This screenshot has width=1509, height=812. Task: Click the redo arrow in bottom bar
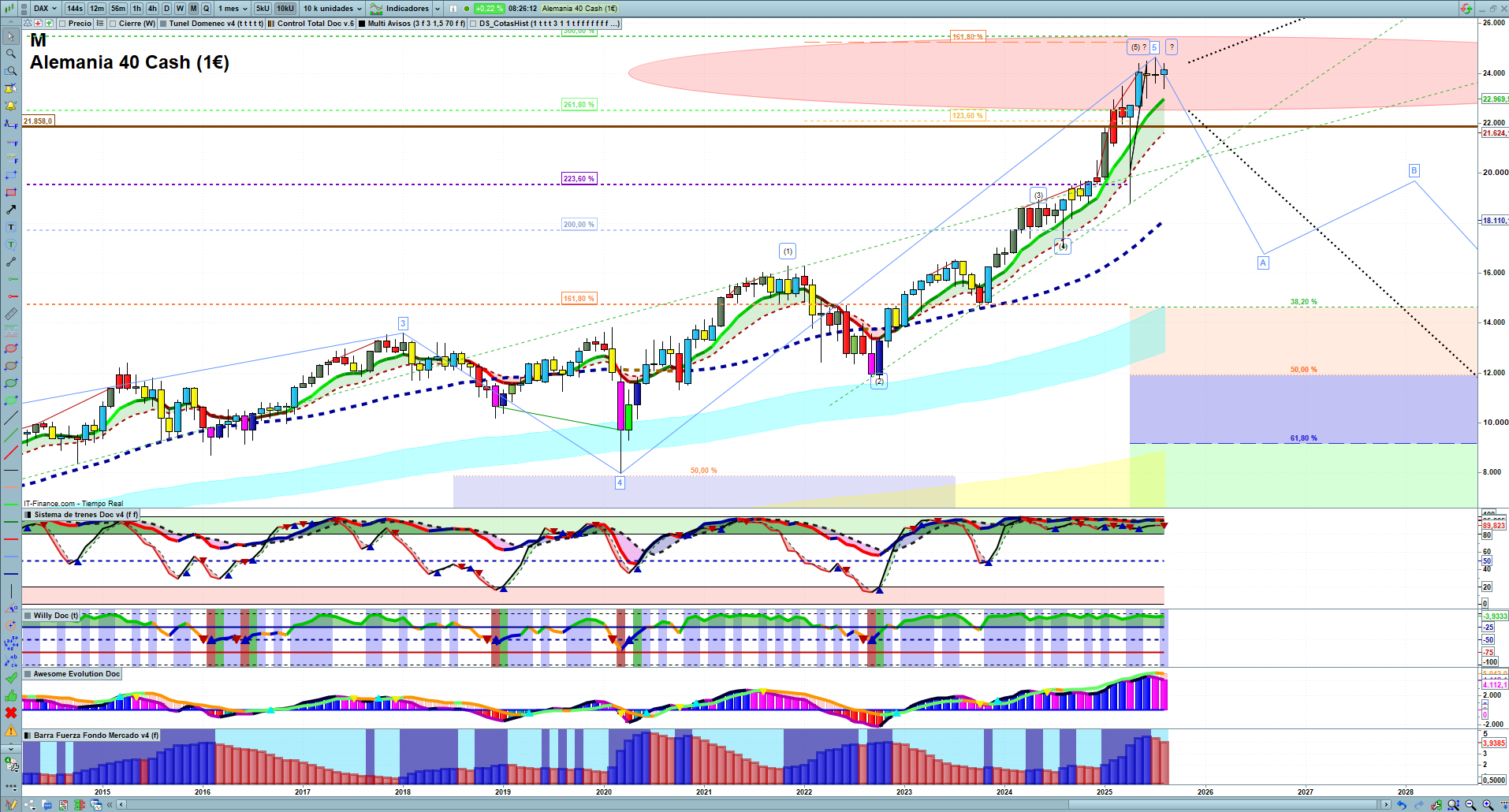click(x=1418, y=805)
